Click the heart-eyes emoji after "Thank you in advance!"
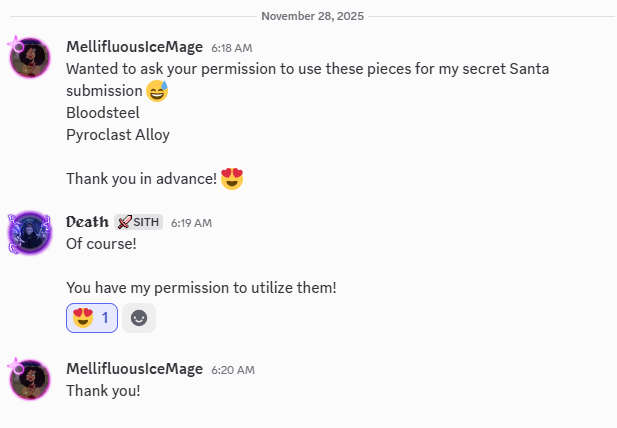Image resolution: width=617 pixels, height=428 pixels. pyautogui.click(x=232, y=179)
